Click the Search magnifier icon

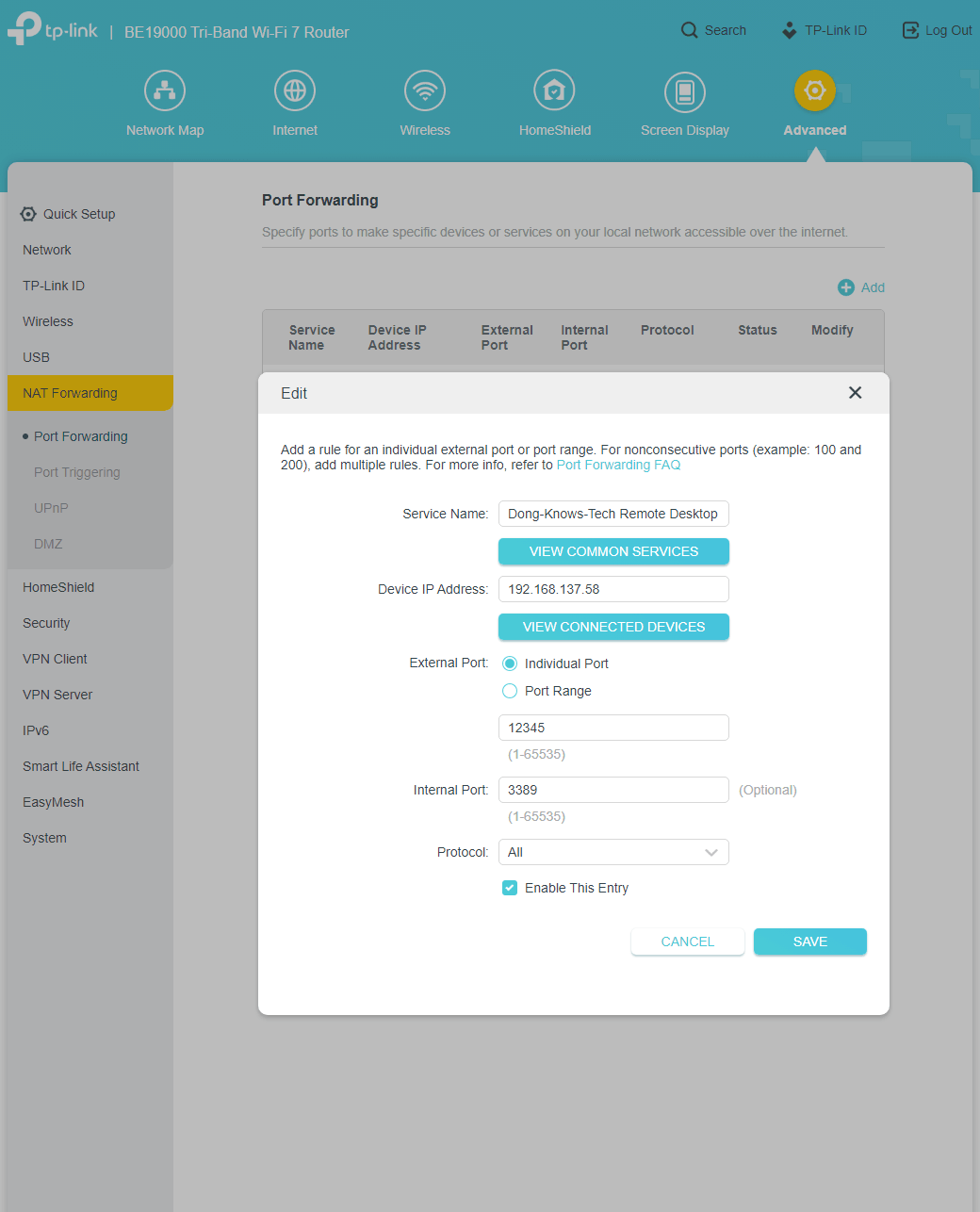(690, 30)
